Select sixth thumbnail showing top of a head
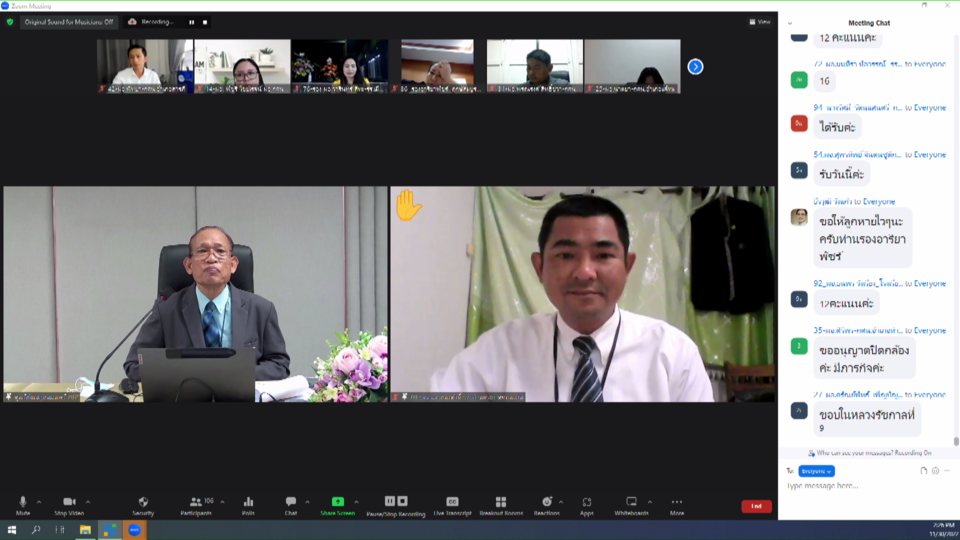This screenshot has width=960, height=540. (632, 66)
